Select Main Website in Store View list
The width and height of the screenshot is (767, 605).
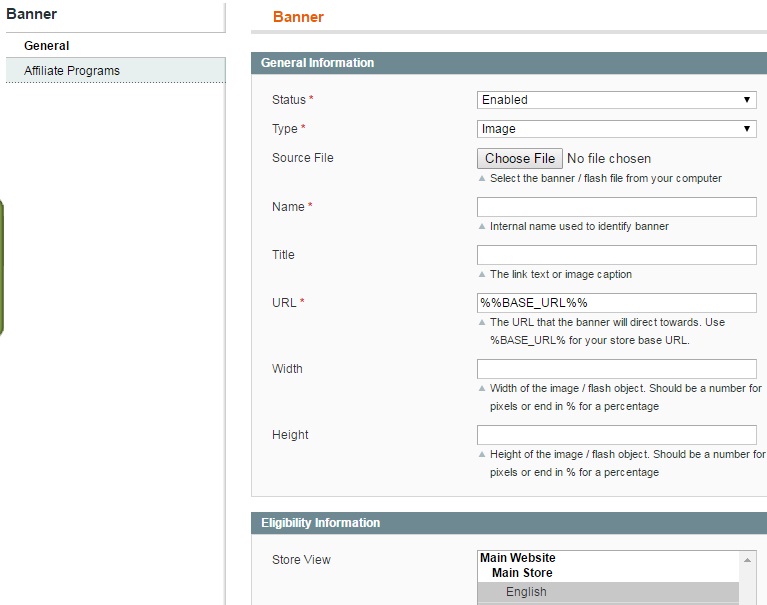(x=517, y=558)
